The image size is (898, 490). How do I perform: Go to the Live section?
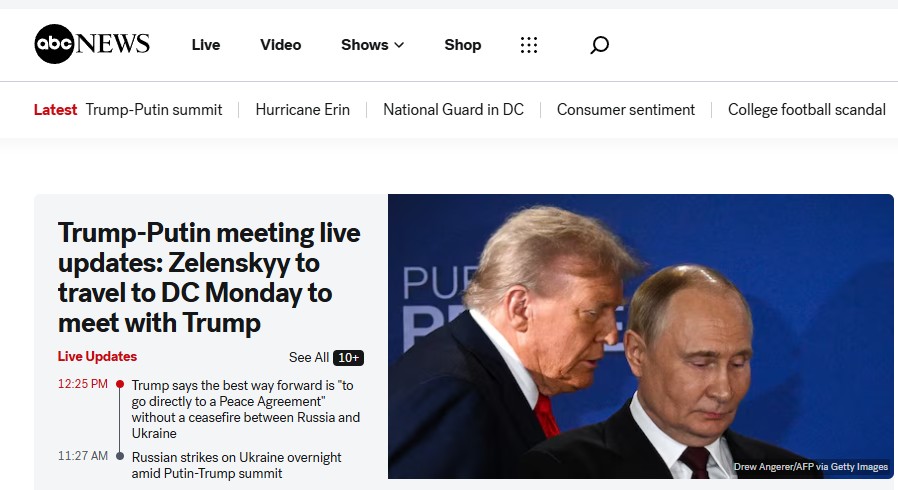206,45
